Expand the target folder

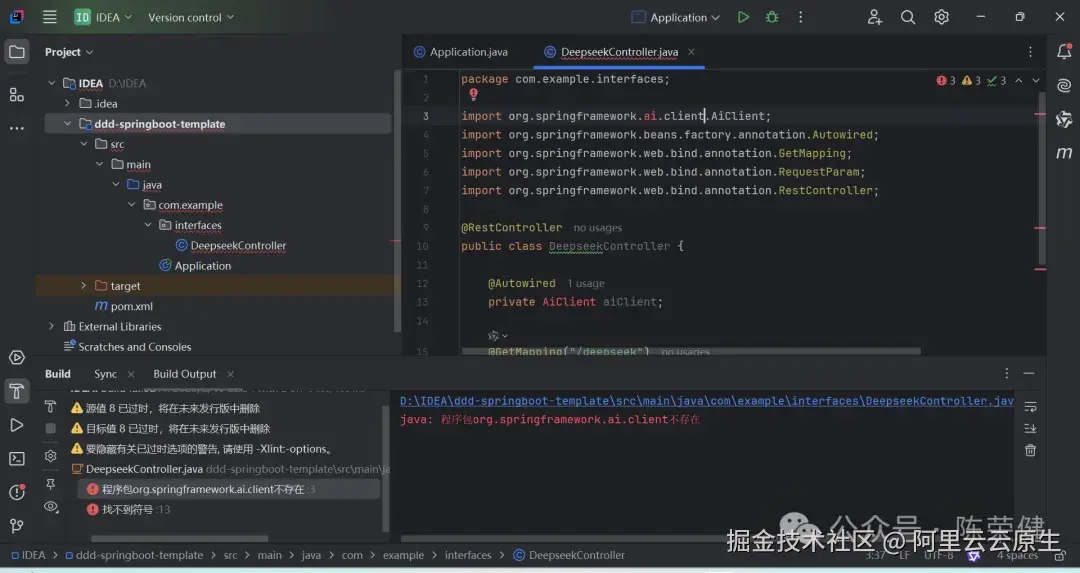coord(83,286)
